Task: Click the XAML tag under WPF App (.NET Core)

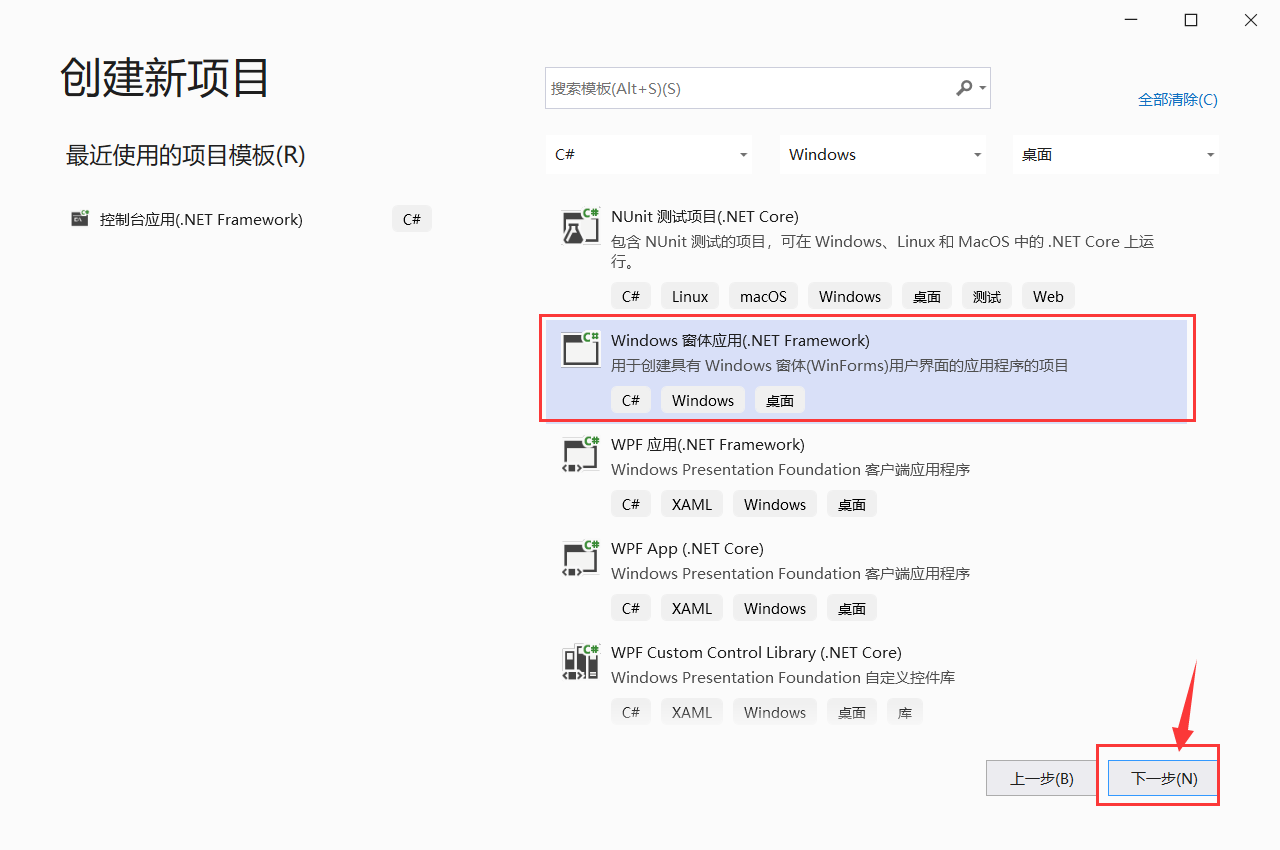Action: coord(692,608)
